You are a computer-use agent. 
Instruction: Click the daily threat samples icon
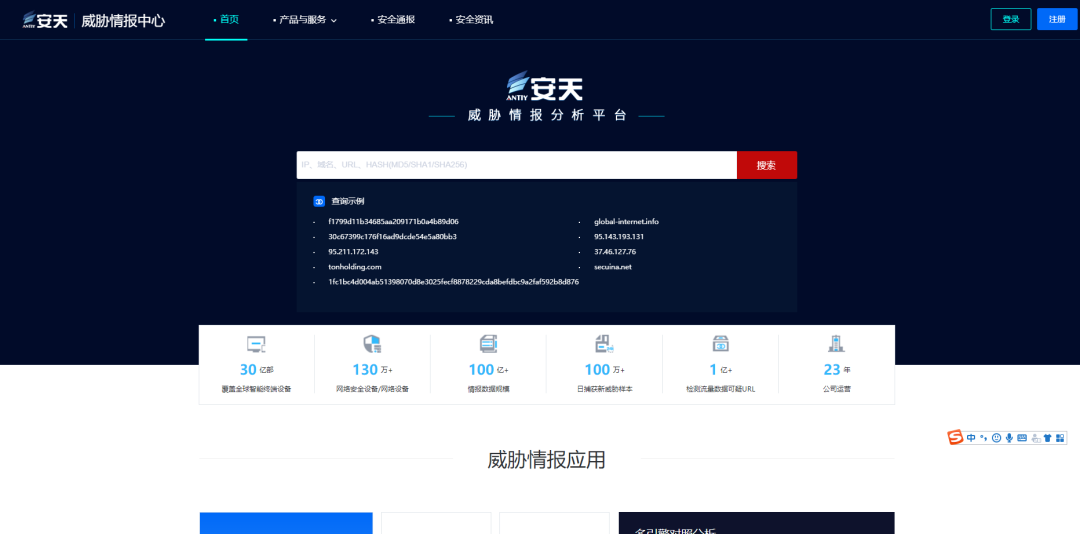(x=604, y=344)
